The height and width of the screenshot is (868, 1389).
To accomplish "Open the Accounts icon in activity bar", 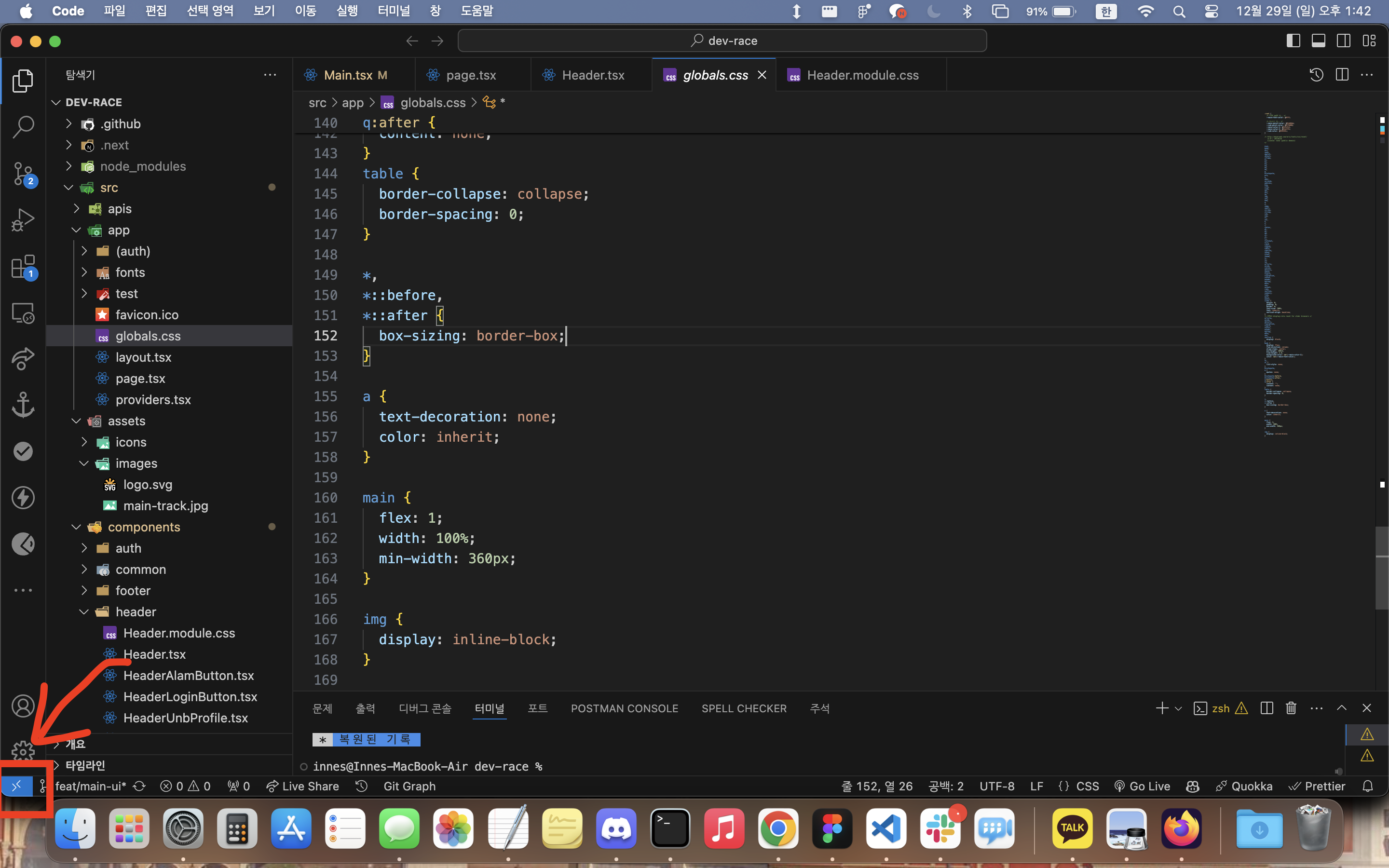I will (23, 706).
